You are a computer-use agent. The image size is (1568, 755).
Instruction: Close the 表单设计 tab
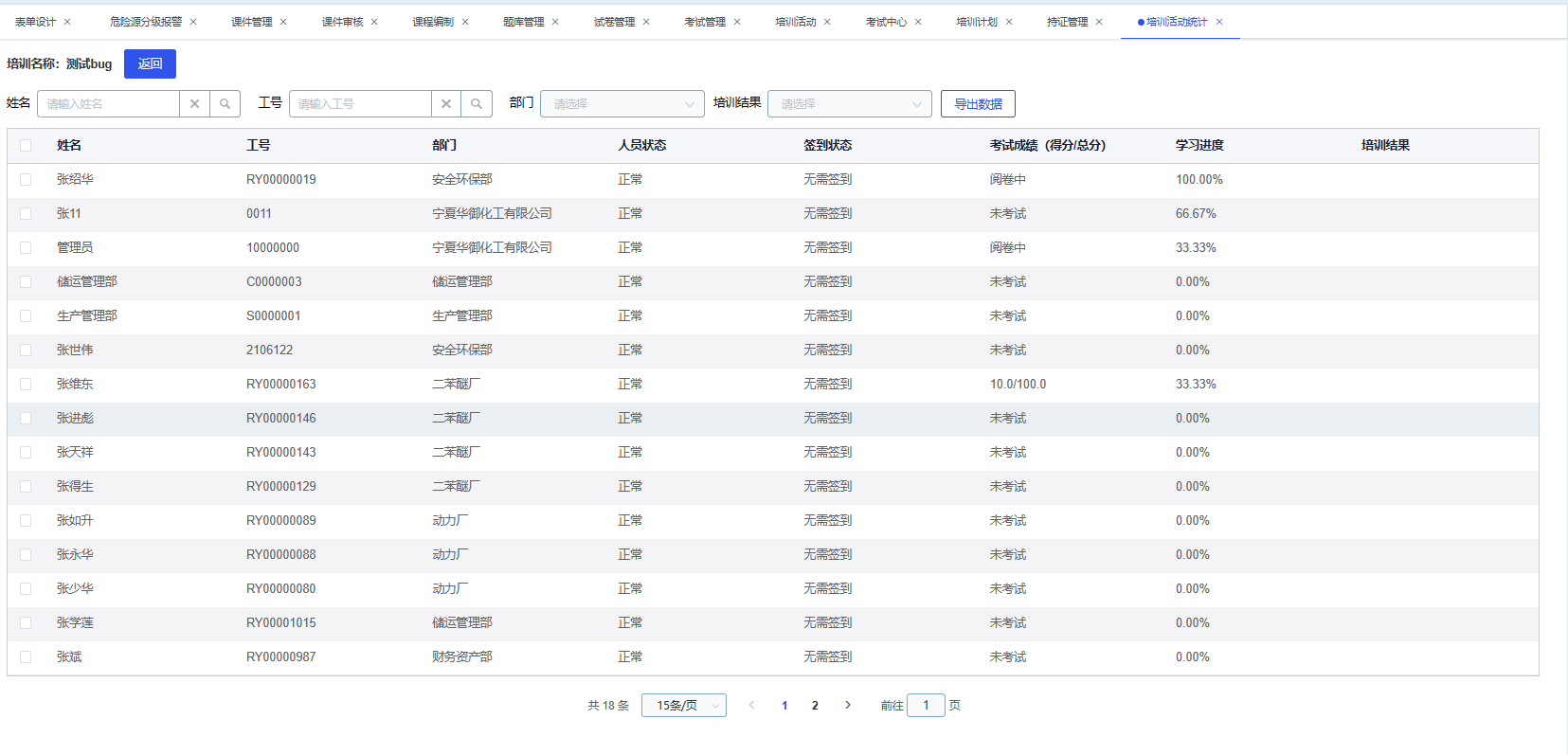pos(67,22)
